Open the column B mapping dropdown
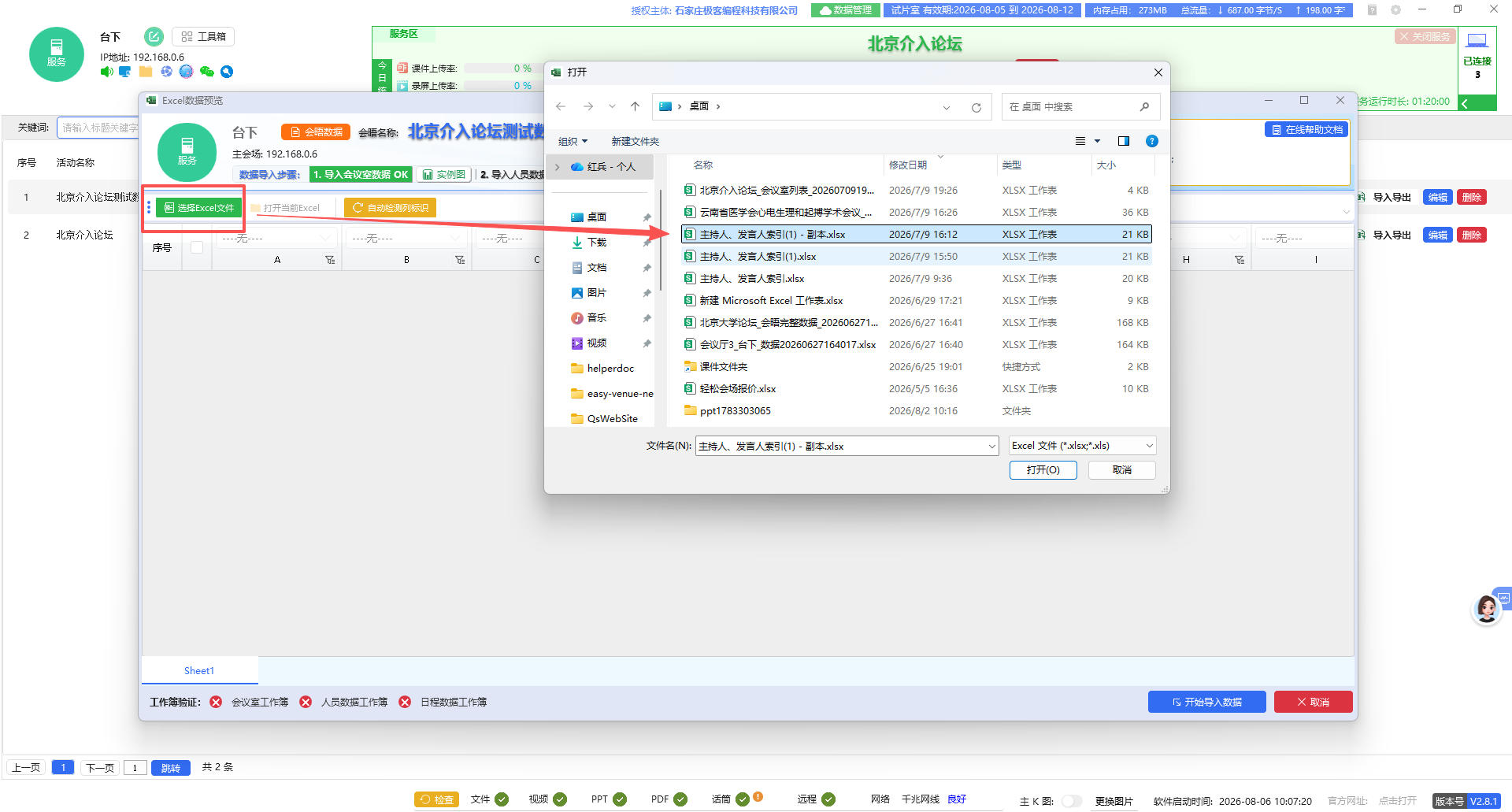This screenshot has width=1512, height=812. pos(406,238)
